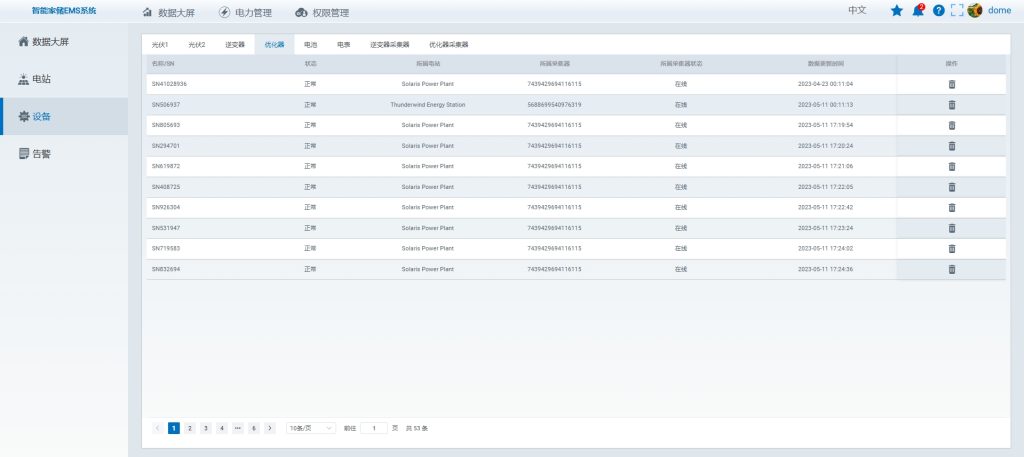Click the go-to page number input

[x=373, y=428]
